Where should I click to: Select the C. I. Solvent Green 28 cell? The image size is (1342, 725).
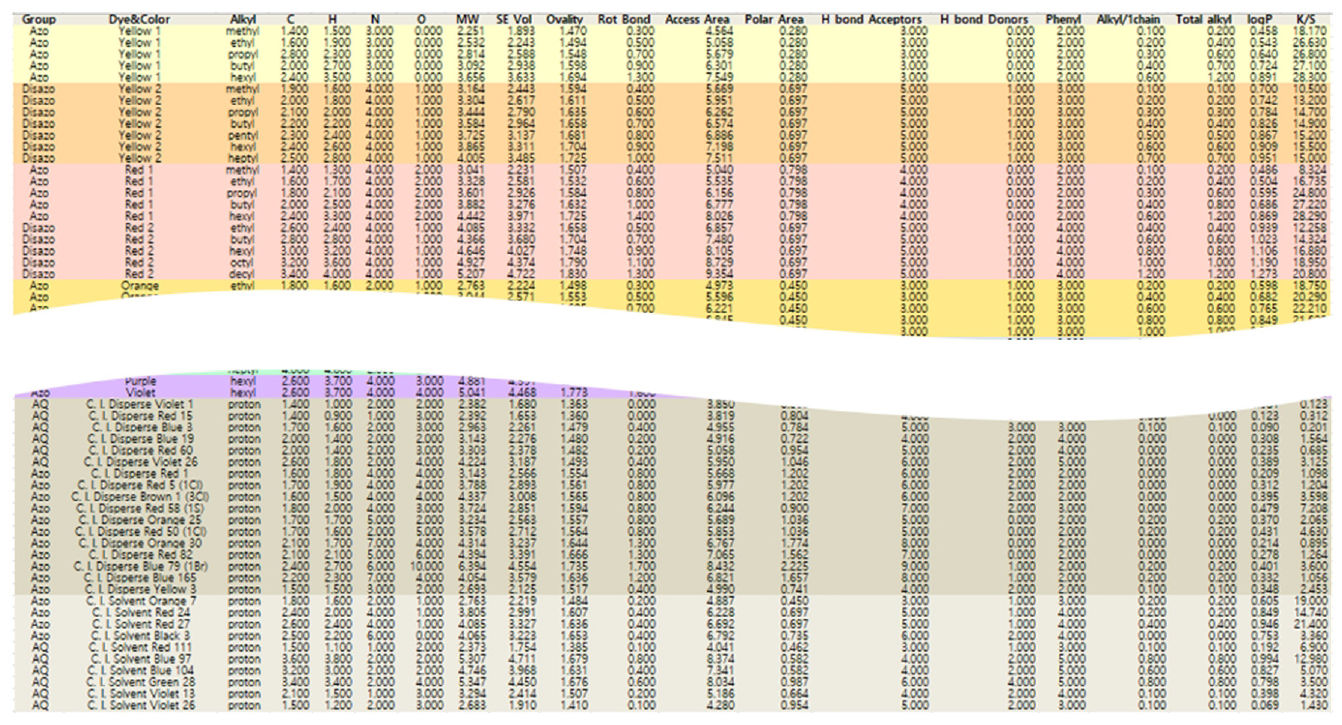click(x=140, y=682)
